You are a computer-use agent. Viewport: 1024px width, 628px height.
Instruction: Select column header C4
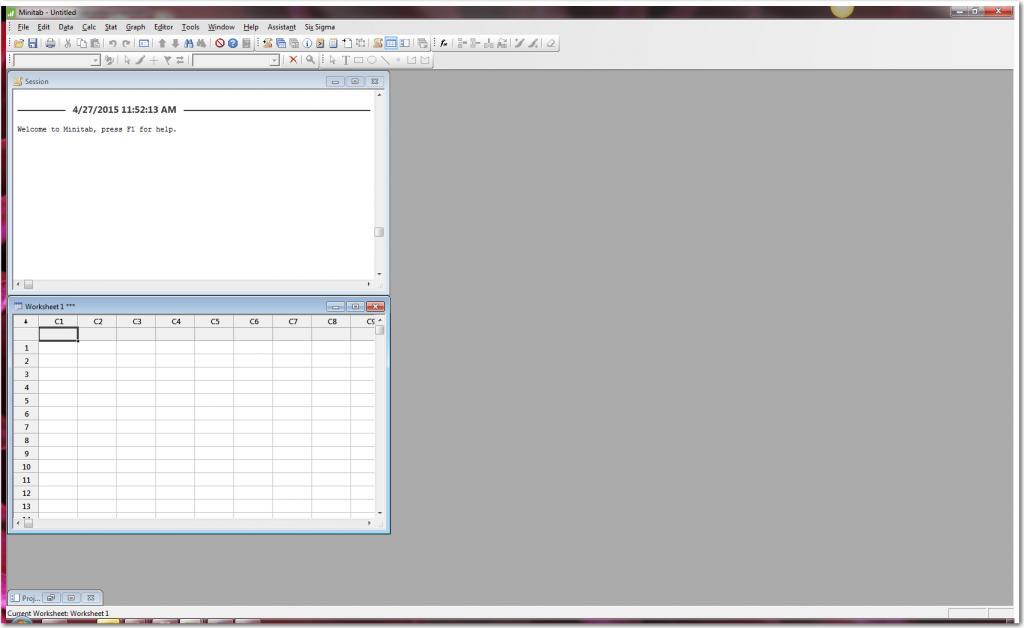click(176, 321)
